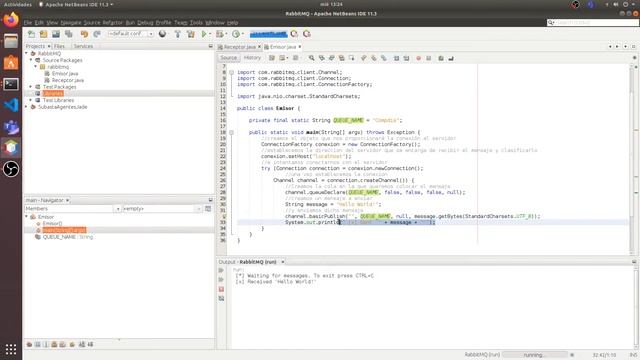
Task: Click the Rerun icon in Output panel
Action: pos(221,270)
